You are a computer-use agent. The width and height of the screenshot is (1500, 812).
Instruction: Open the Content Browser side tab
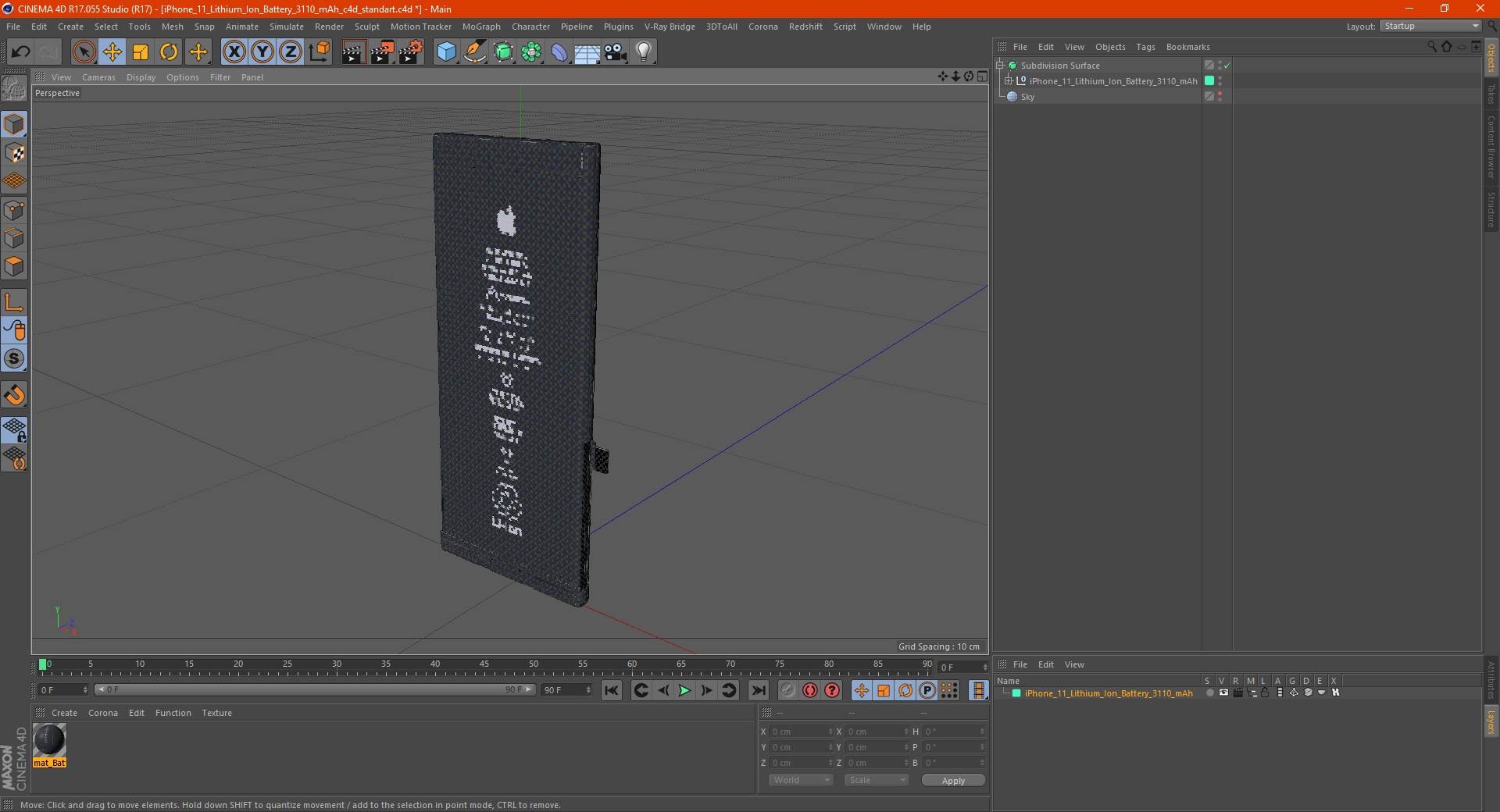point(1491,147)
